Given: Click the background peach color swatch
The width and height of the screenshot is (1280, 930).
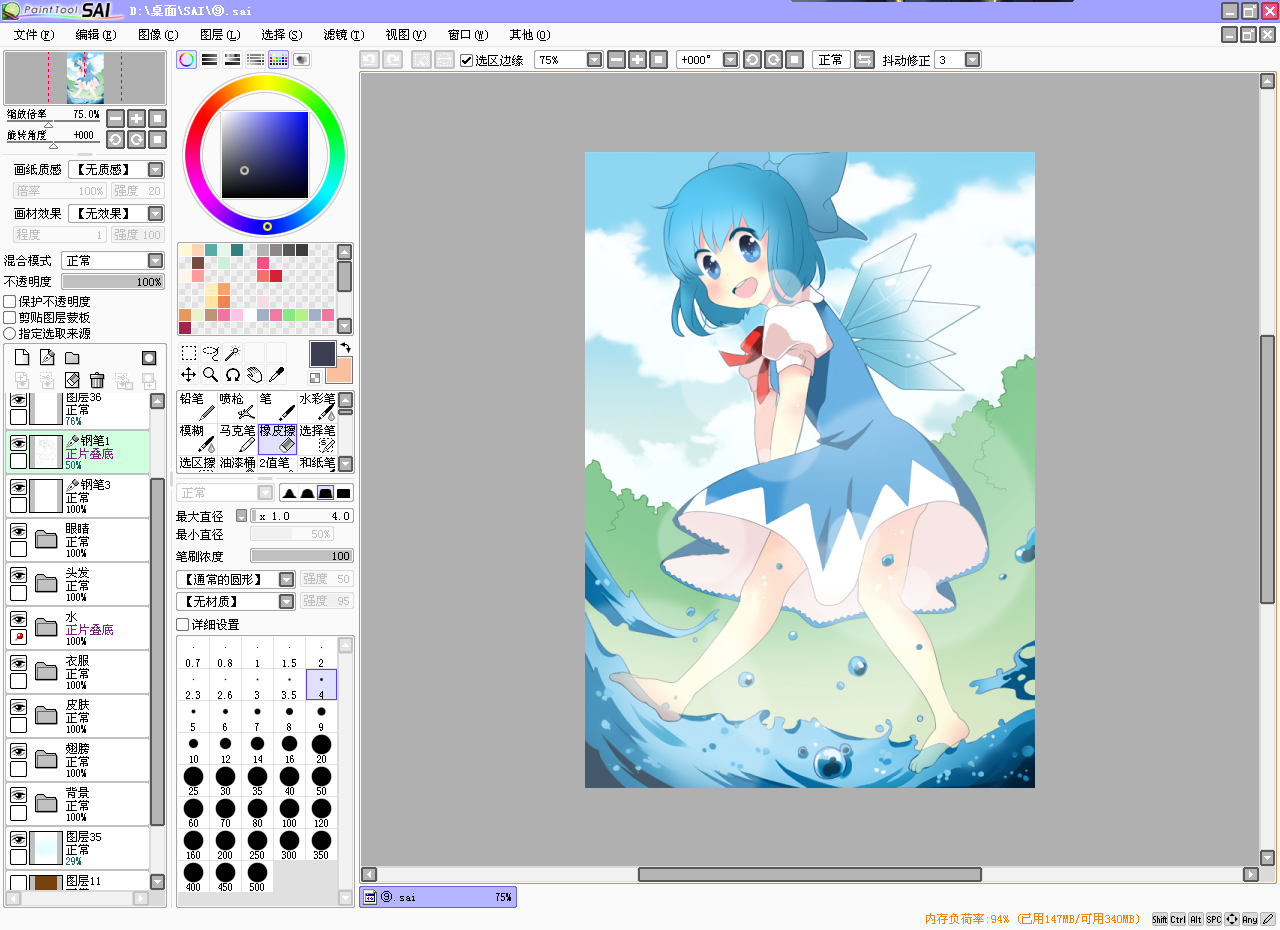Looking at the screenshot, I should [342, 373].
